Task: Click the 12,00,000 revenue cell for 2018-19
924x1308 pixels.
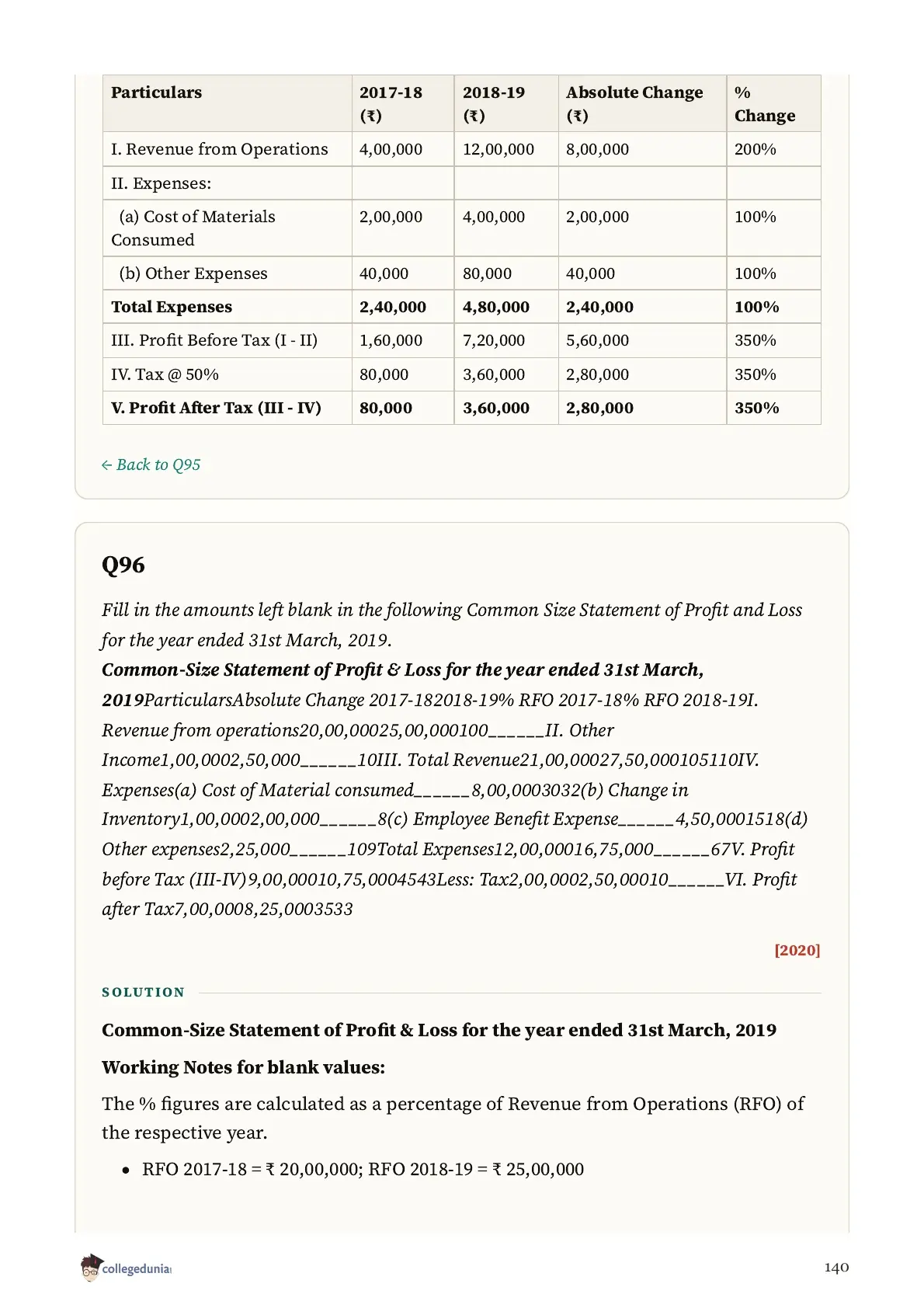Action: [498, 149]
